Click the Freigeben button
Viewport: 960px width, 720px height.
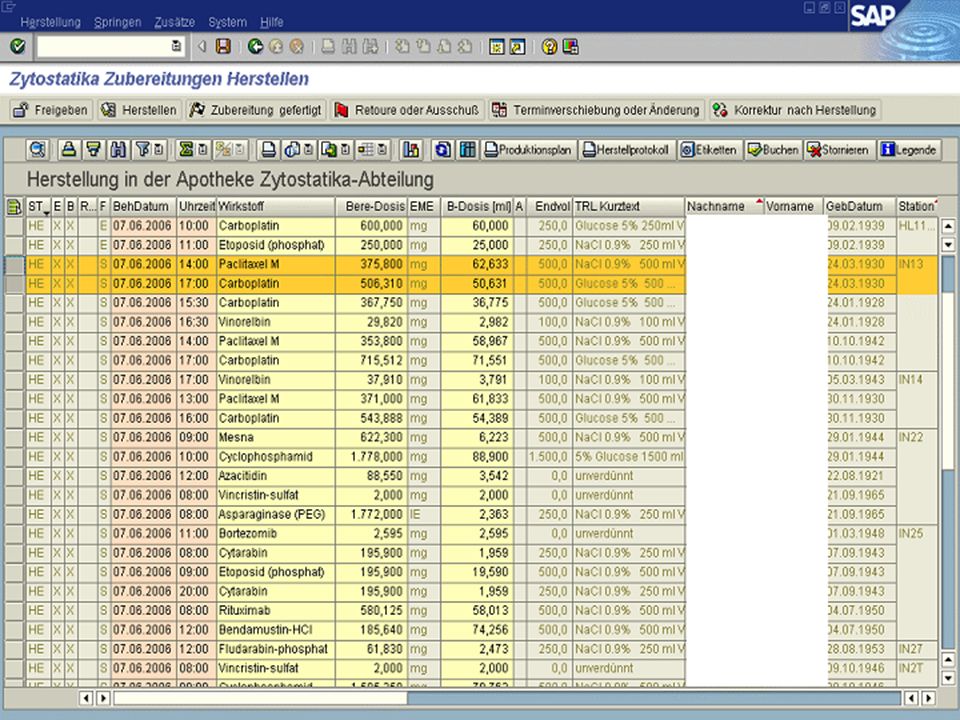pos(51,110)
